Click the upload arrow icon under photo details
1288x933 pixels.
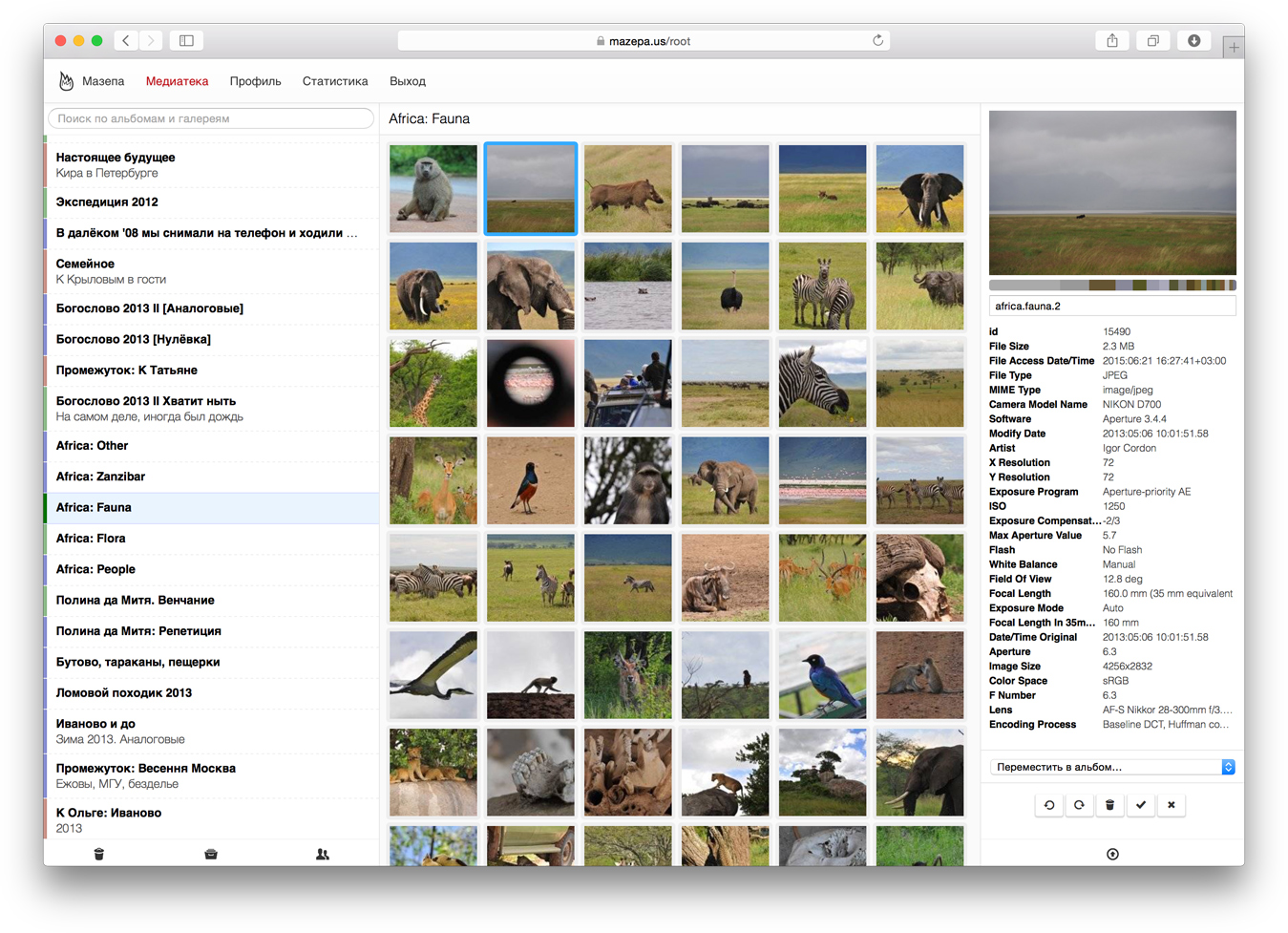coord(1112,854)
